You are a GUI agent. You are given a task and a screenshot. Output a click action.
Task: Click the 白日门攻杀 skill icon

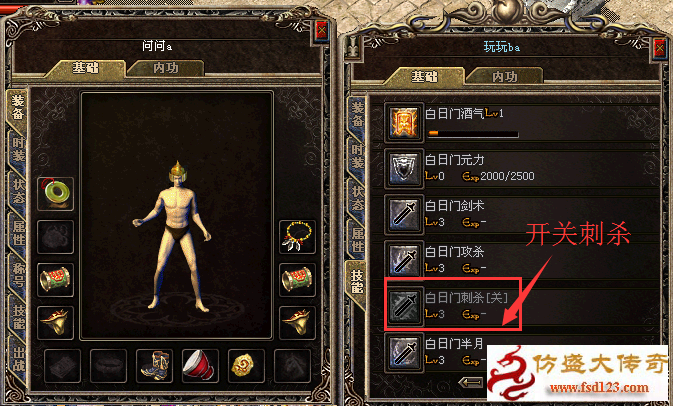404,260
